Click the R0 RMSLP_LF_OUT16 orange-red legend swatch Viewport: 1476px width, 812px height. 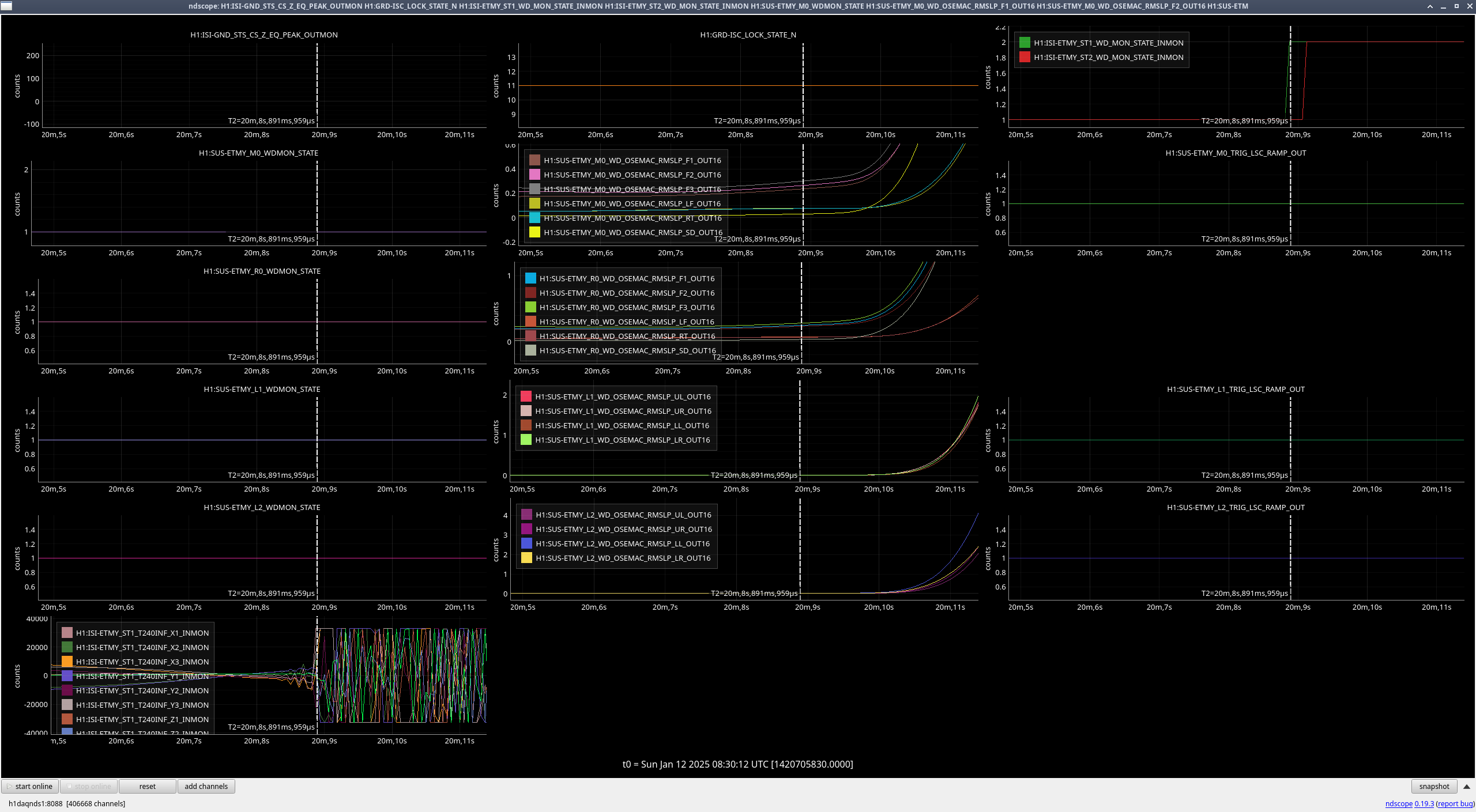pyautogui.click(x=530, y=322)
